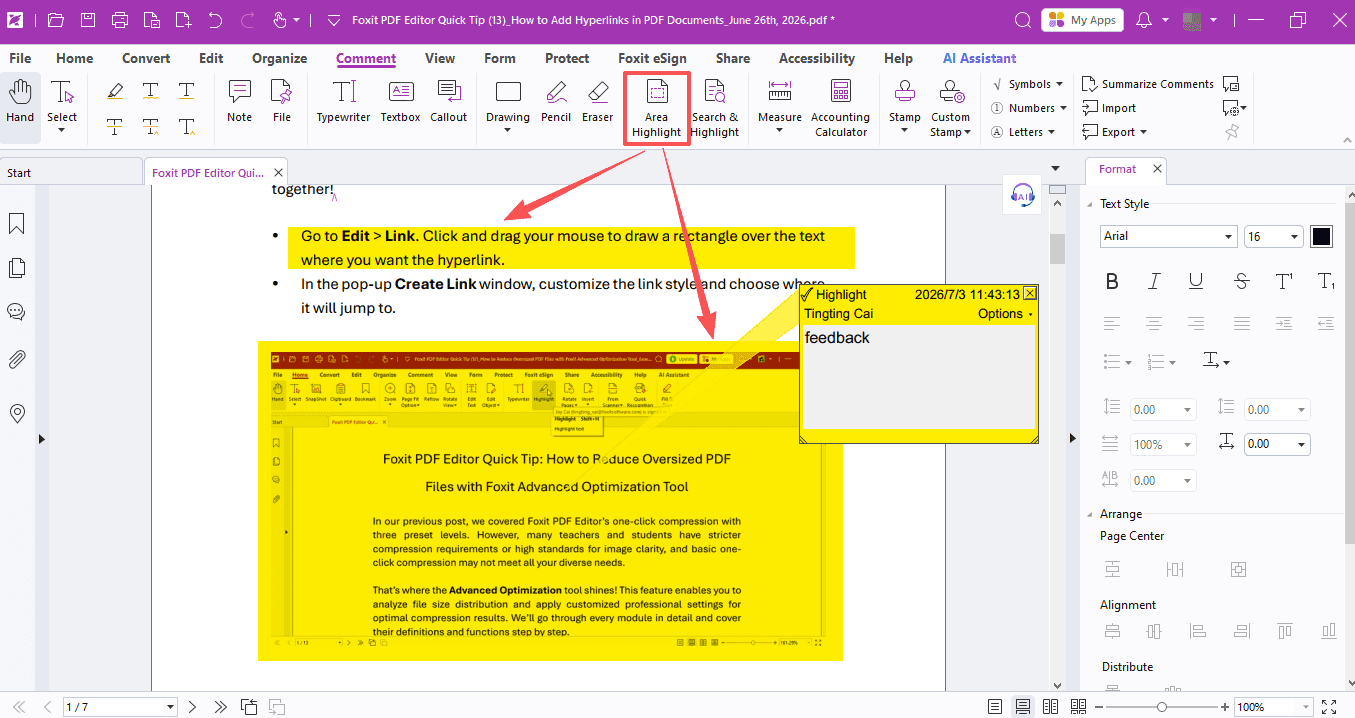Image resolution: width=1355 pixels, height=718 pixels.
Task: Open file from title bar folder icon
Action: pos(56,20)
